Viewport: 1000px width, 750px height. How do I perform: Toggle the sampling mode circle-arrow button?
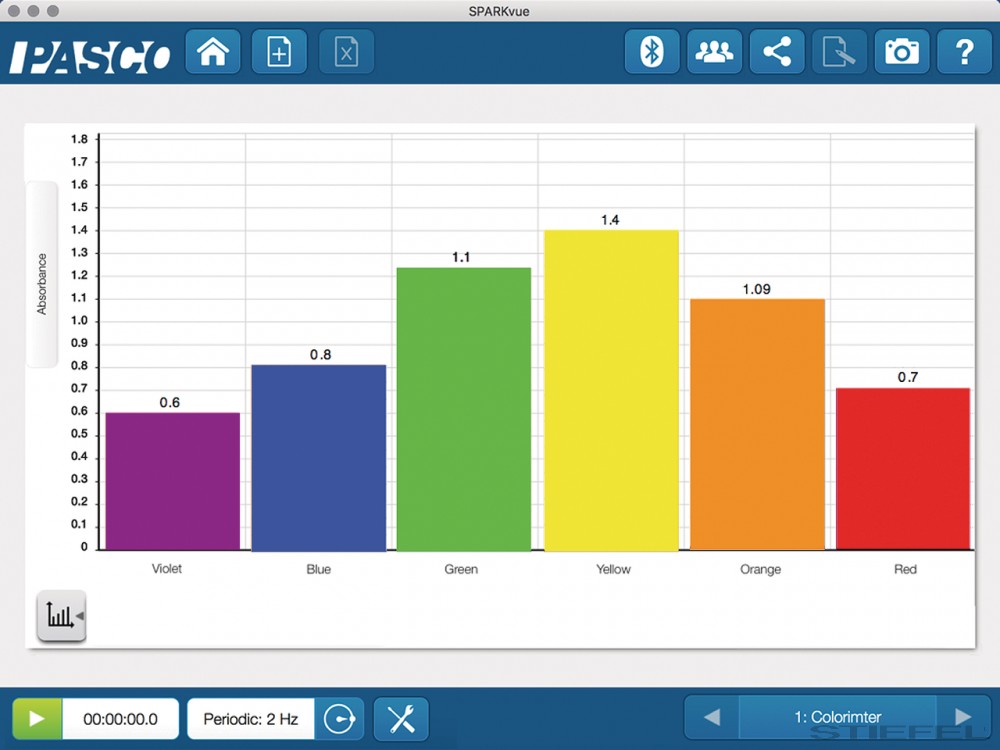(340, 718)
